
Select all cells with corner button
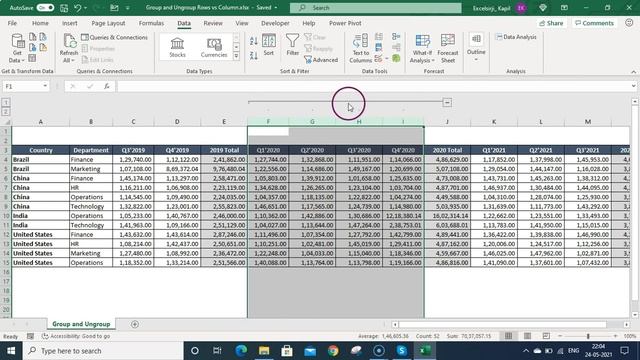[7, 122]
